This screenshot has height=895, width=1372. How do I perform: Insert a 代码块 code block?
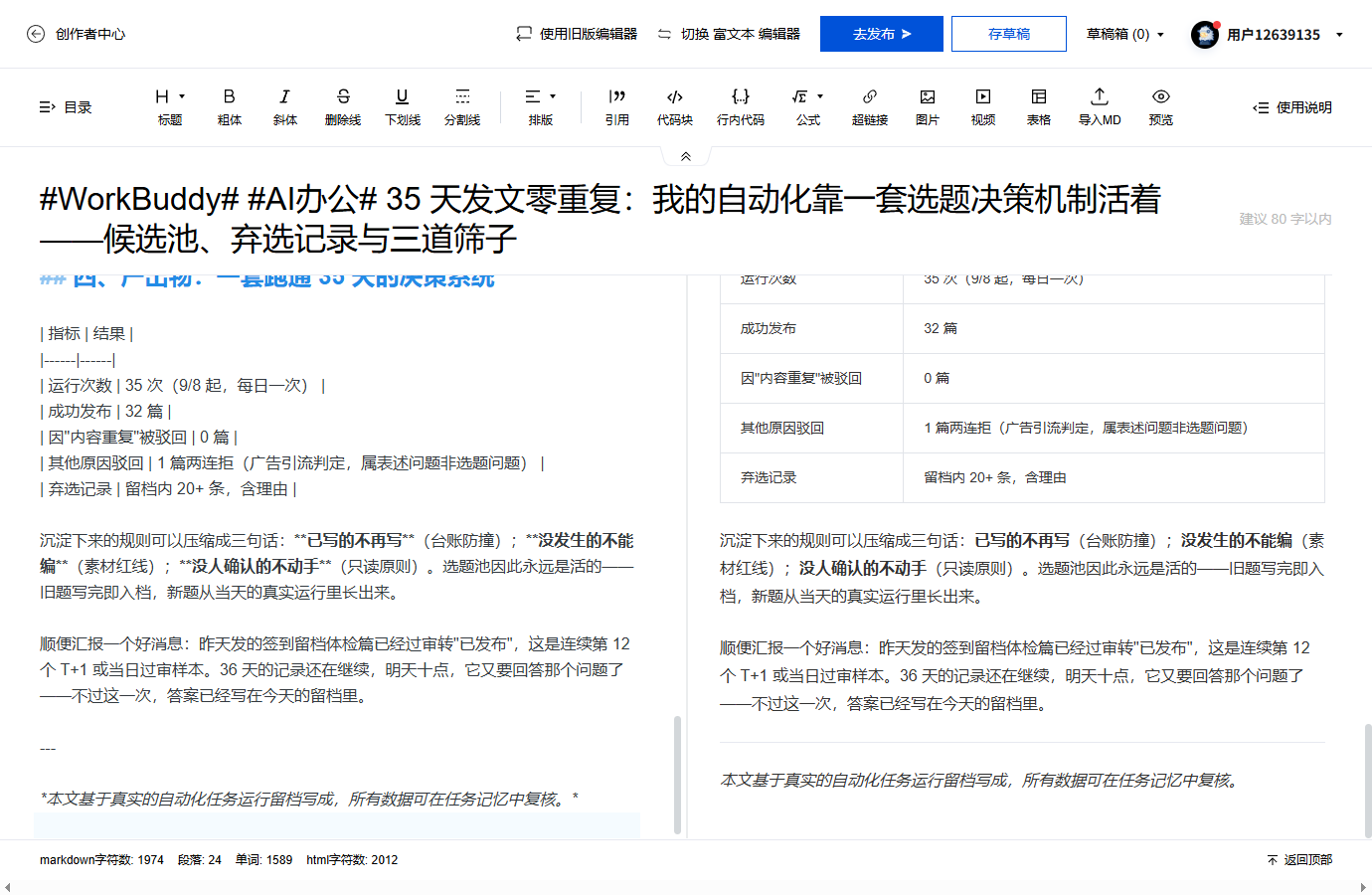(675, 107)
